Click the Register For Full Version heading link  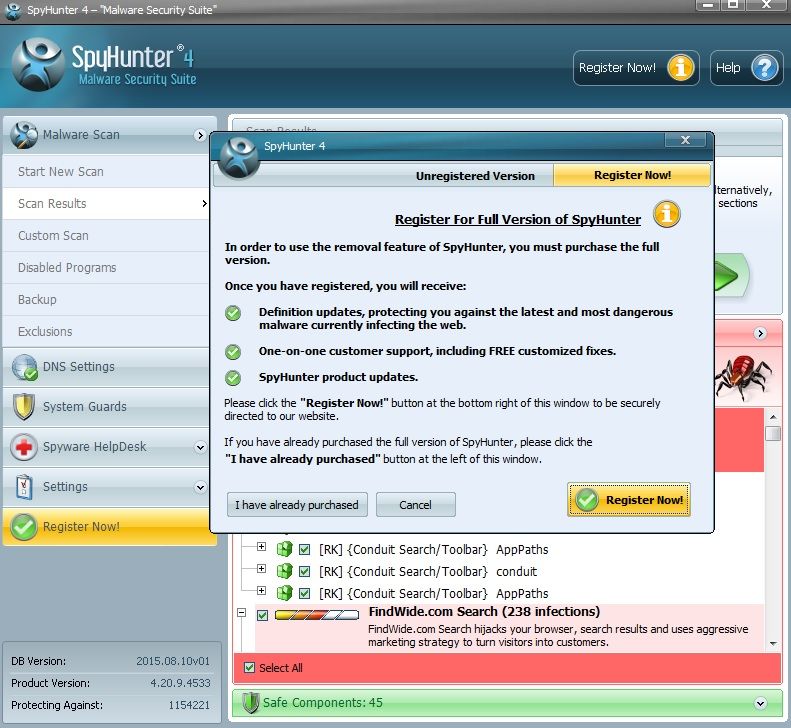click(x=518, y=219)
